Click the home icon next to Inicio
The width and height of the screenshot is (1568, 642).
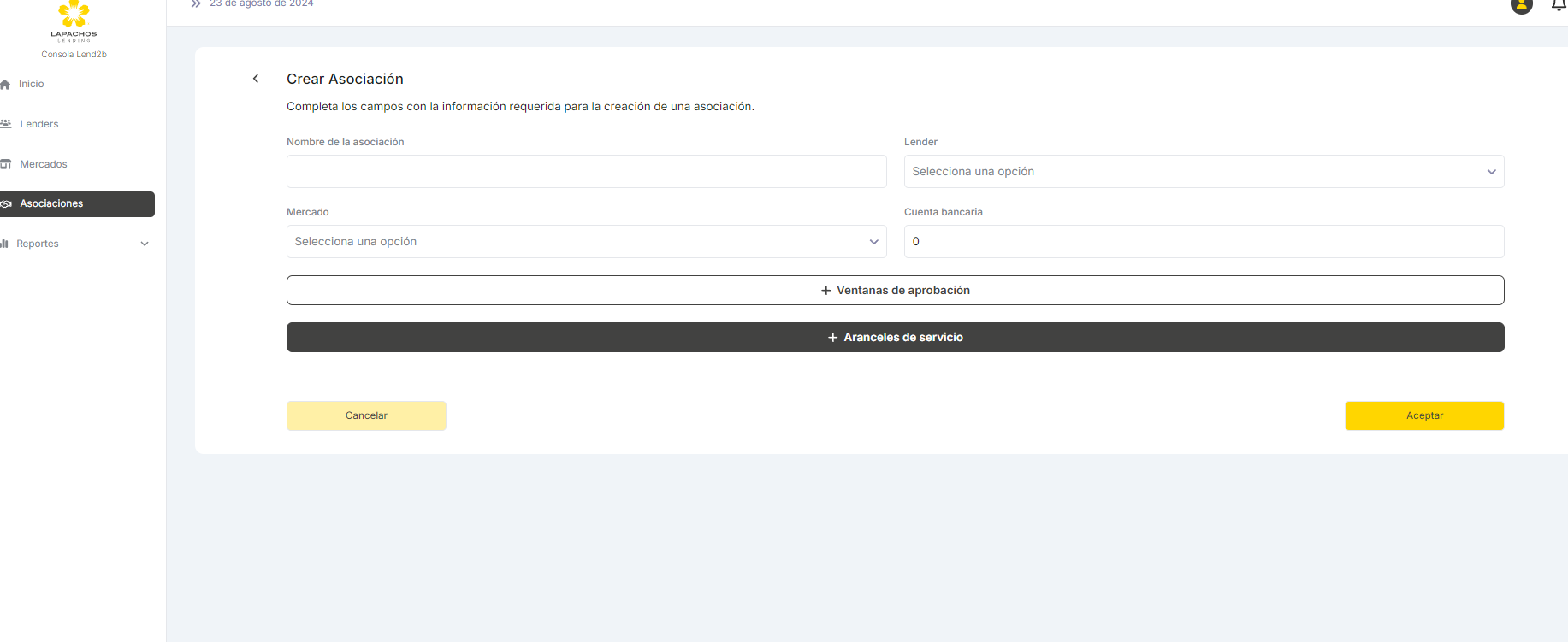[x=5, y=85]
